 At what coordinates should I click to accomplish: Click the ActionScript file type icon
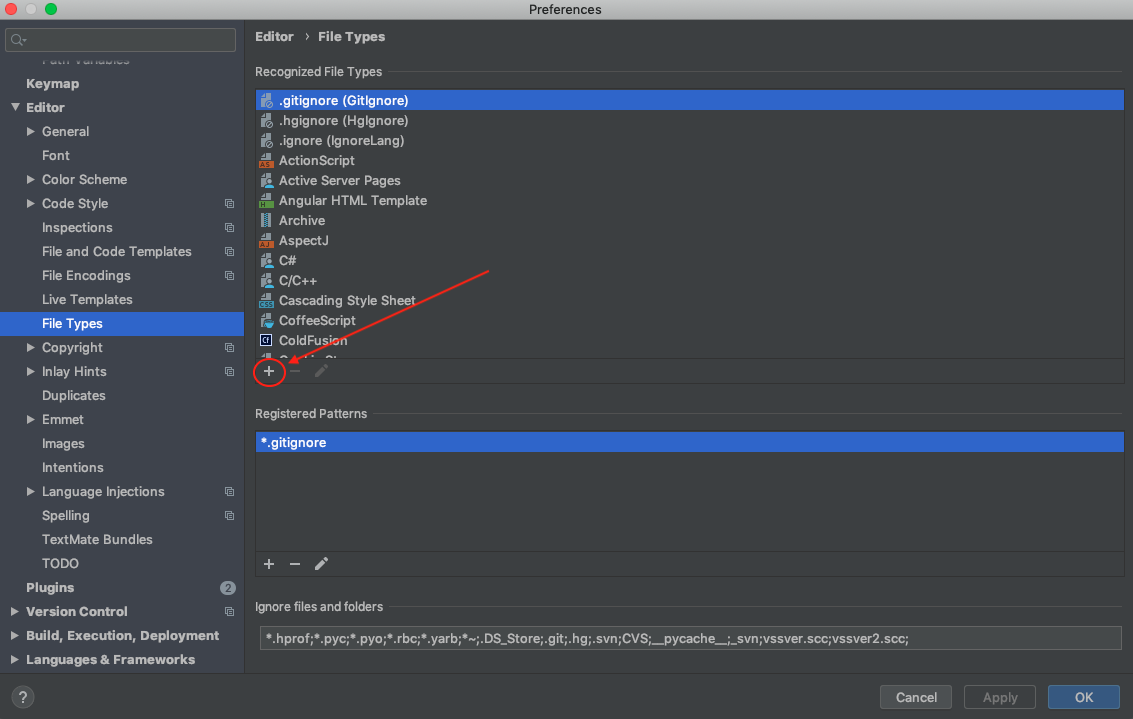pos(267,160)
